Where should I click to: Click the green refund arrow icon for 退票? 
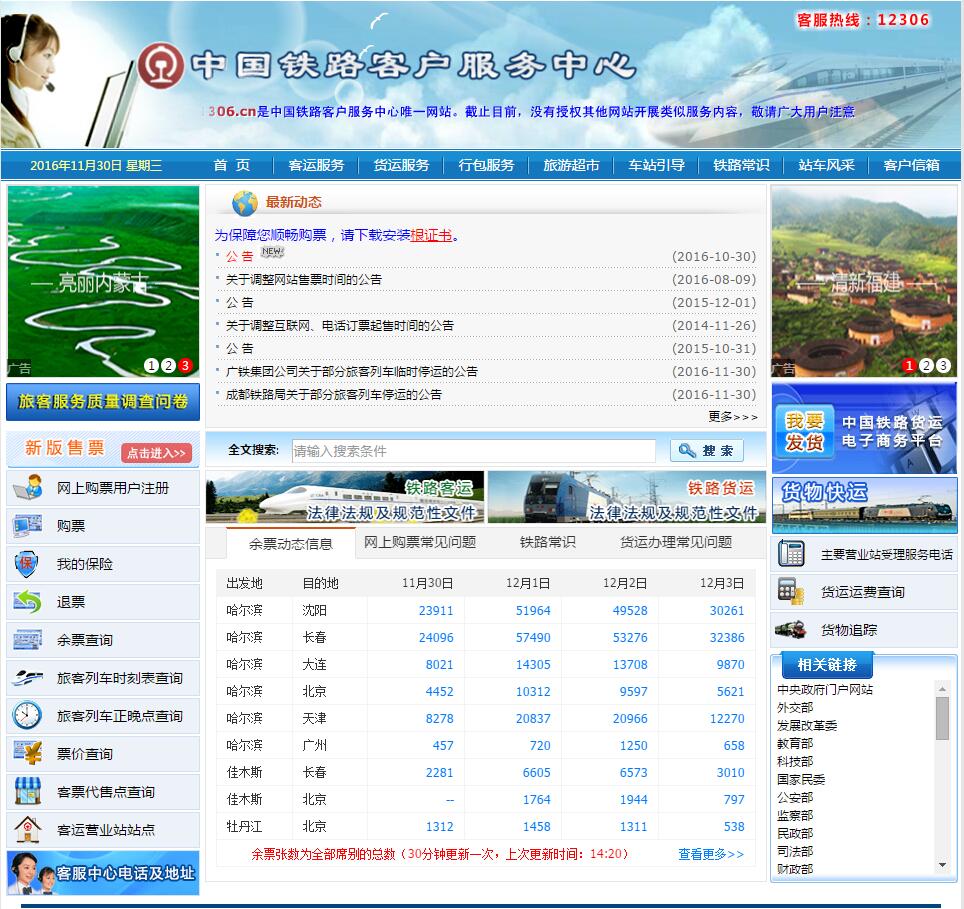pos(28,602)
